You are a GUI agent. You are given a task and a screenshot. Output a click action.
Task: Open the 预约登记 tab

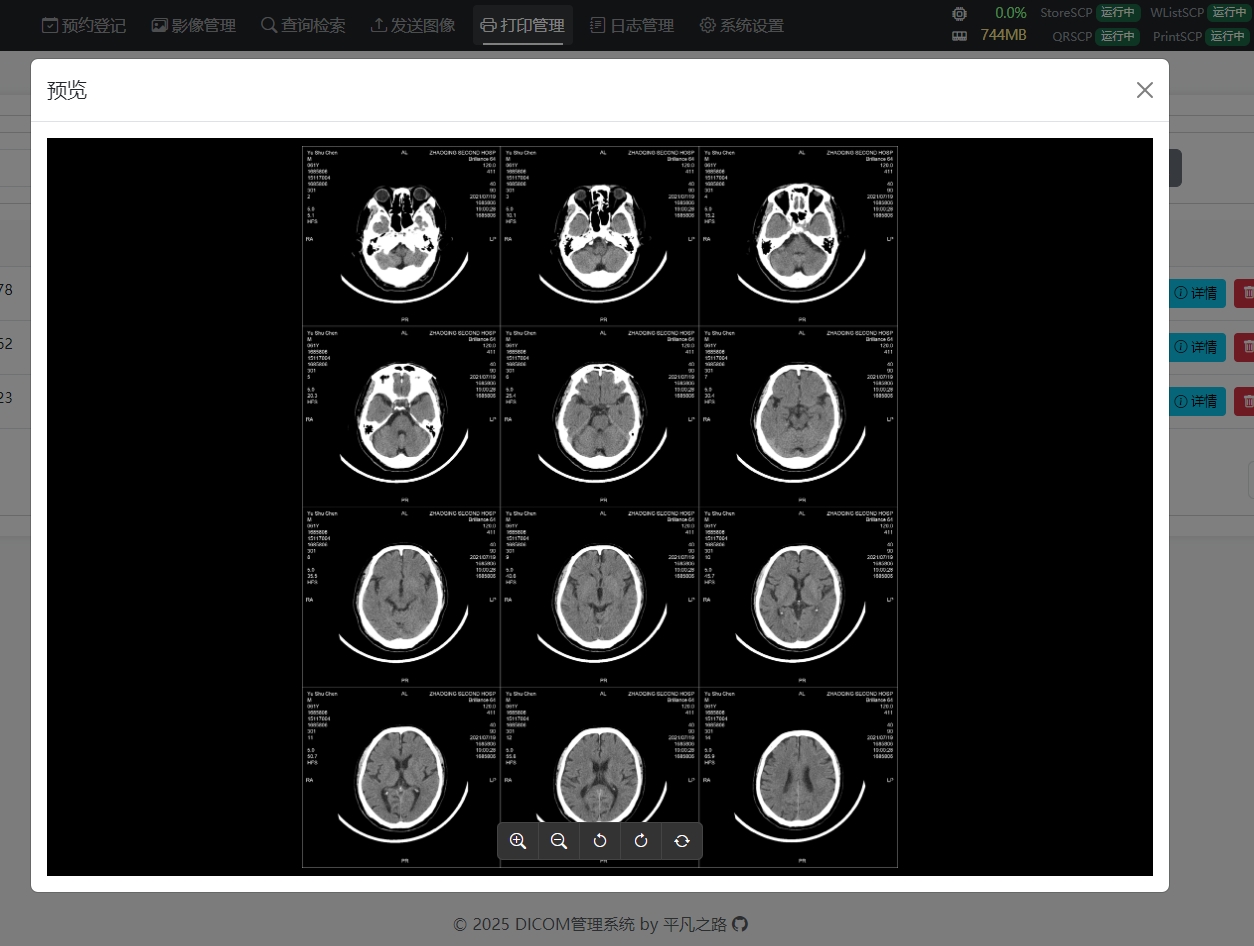point(84,25)
